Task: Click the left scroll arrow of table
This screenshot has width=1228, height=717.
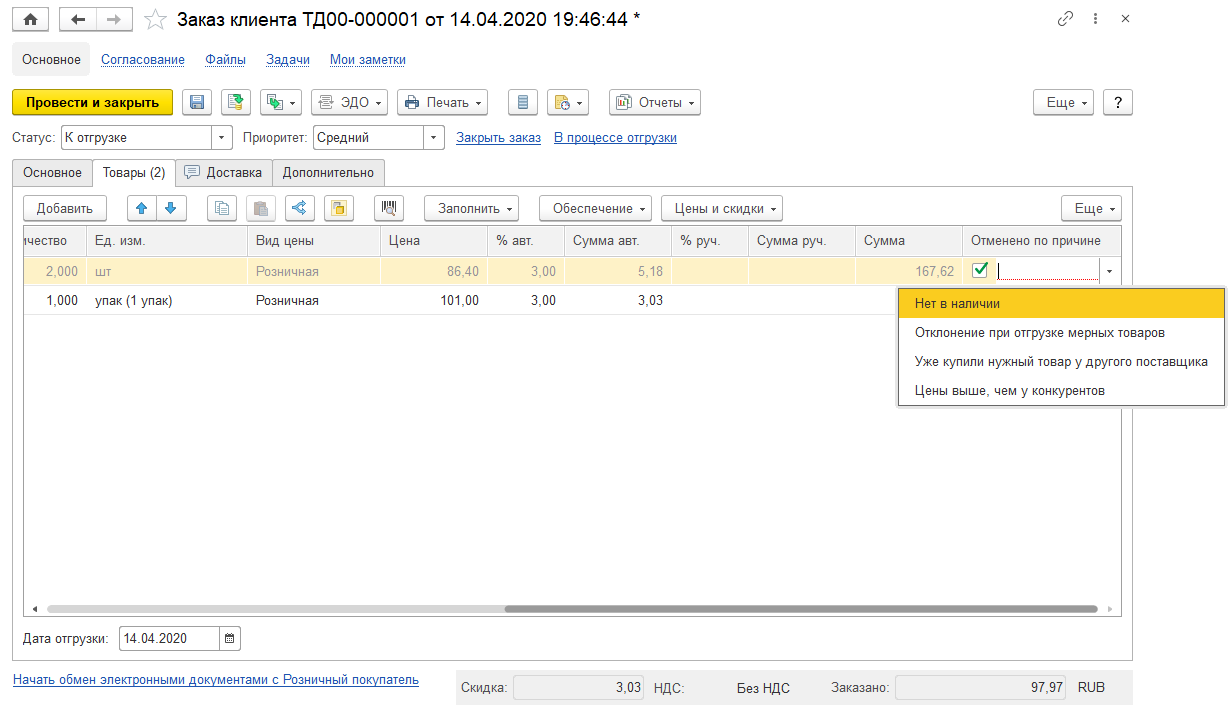Action: click(35, 608)
